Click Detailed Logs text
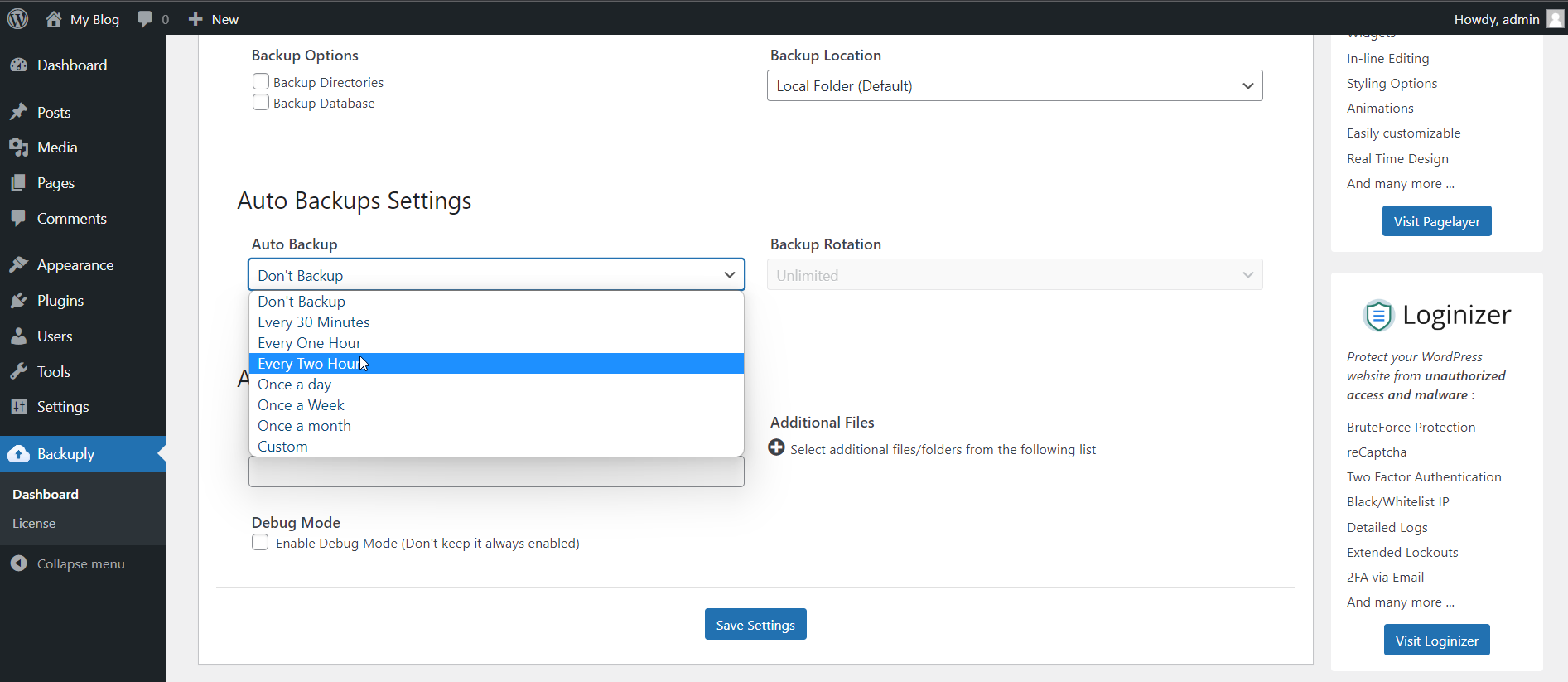The width and height of the screenshot is (1568, 682). pos(1387,527)
